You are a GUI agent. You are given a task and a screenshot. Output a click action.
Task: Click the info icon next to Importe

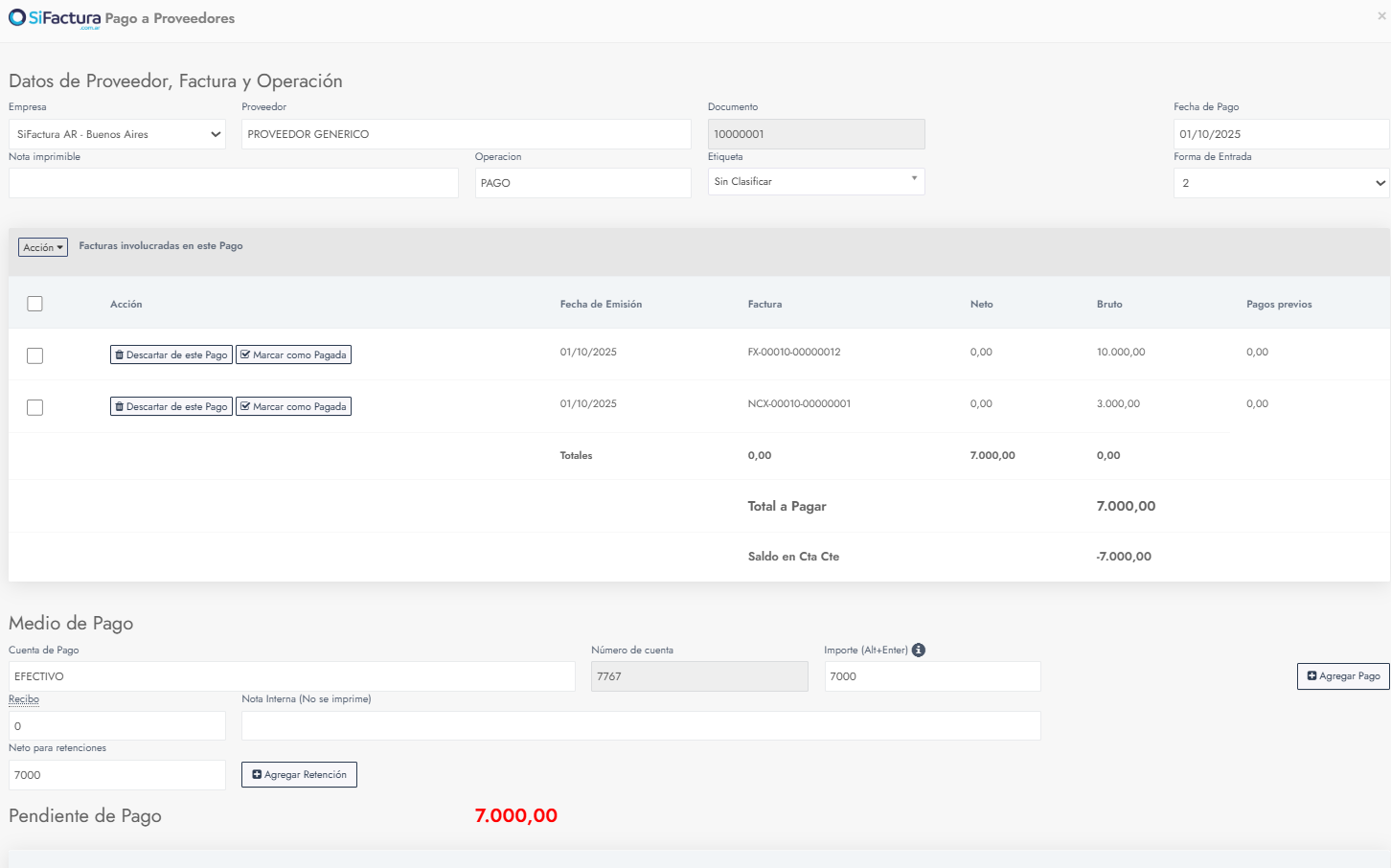tap(919, 651)
